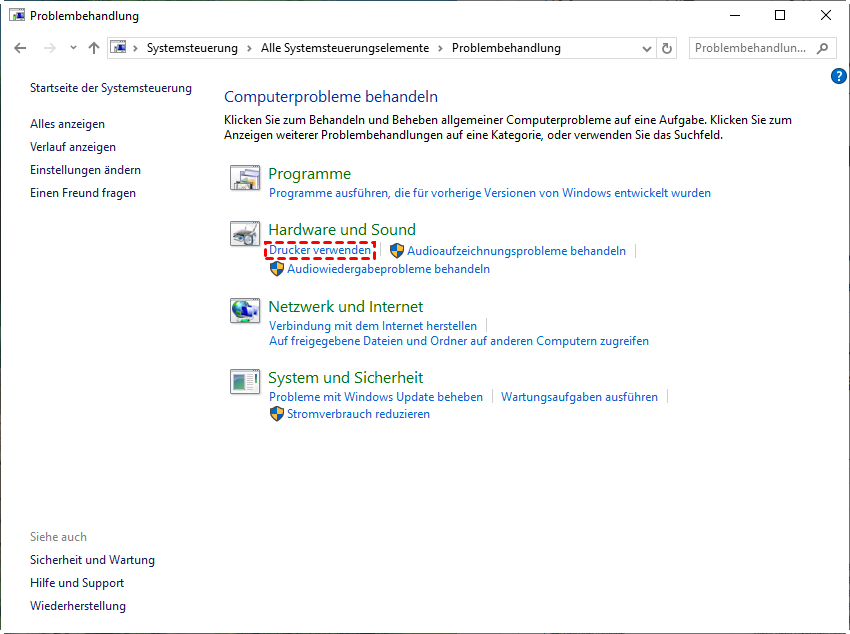Open Programme category heading
The height and width of the screenshot is (634, 850).
[310, 174]
